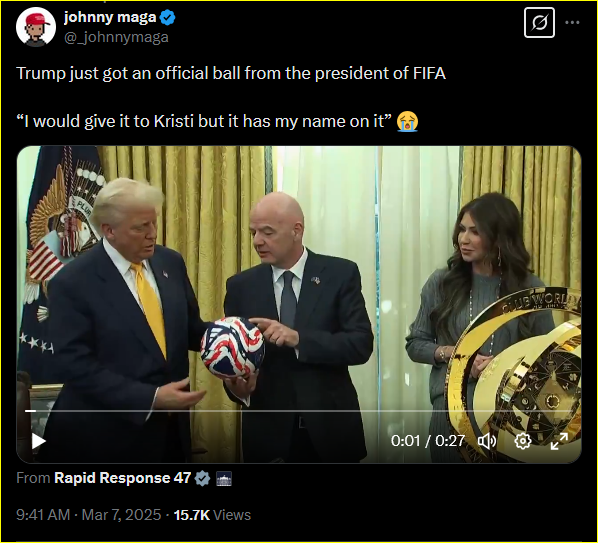The image size is (598, 543).
Task: Mute the video using the speaker icon
Action: pyautogui.click(x=487, y=441)
